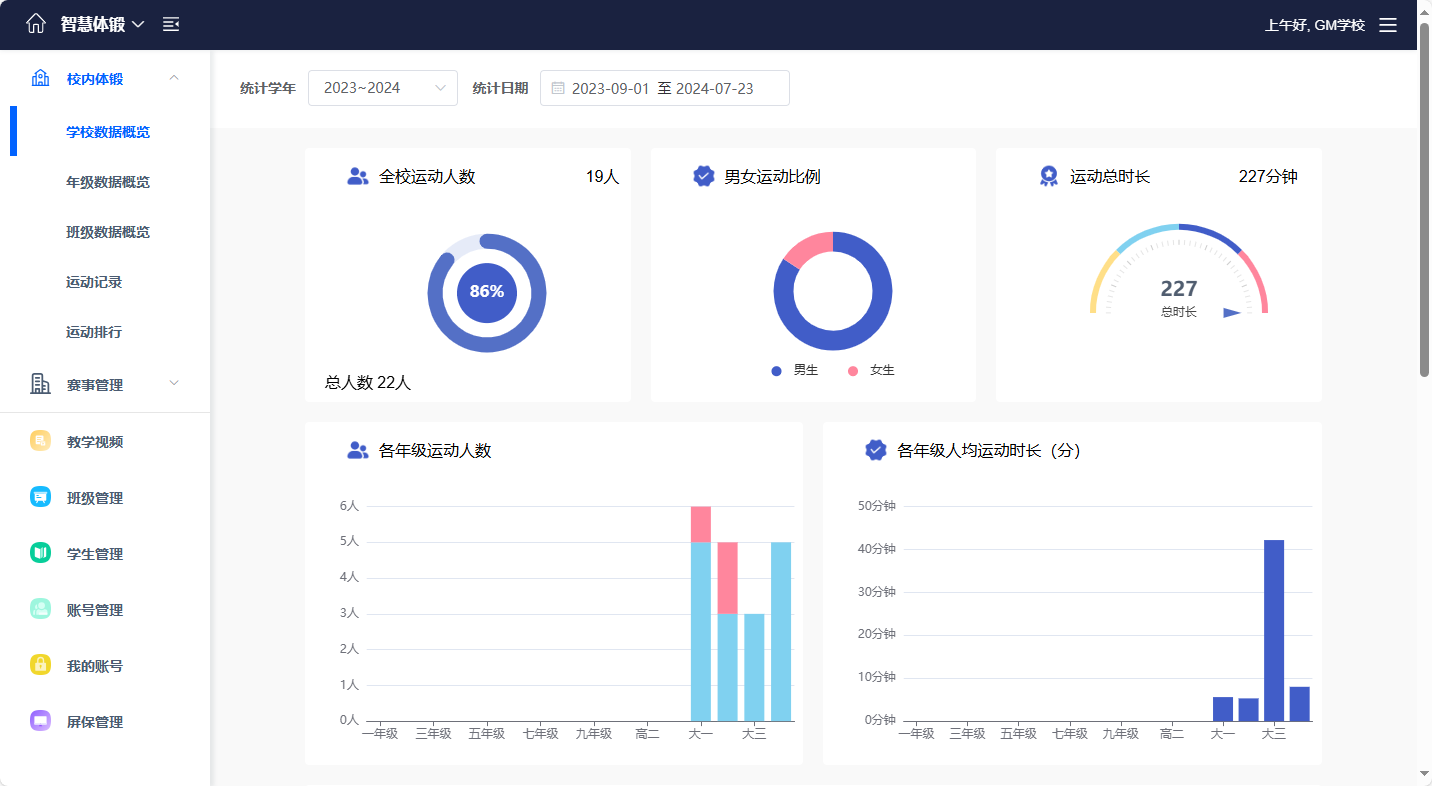Image resolution: width=1432 pixels, height=786 pixels.
Task: Click the 赛事管理 building icon
Action: 41,384
